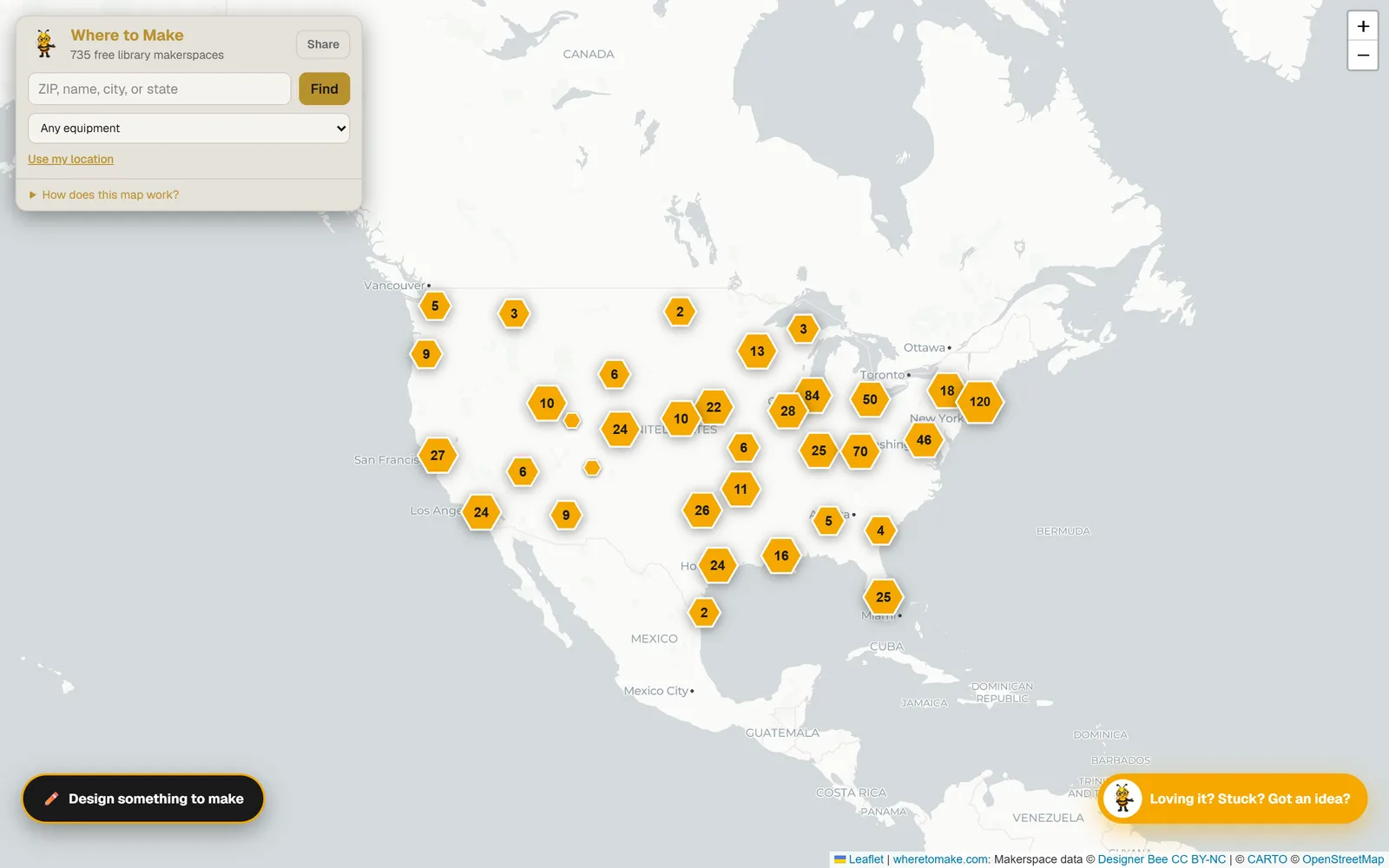Open the 18 makerspaces cluster marker

(x=947, y=391)
